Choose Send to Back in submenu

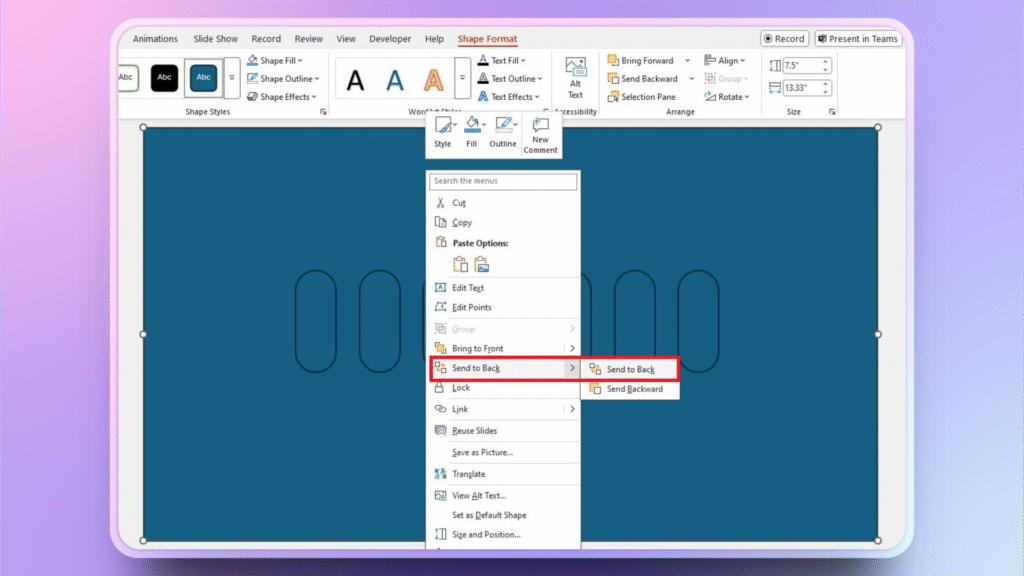pos(630,370)
